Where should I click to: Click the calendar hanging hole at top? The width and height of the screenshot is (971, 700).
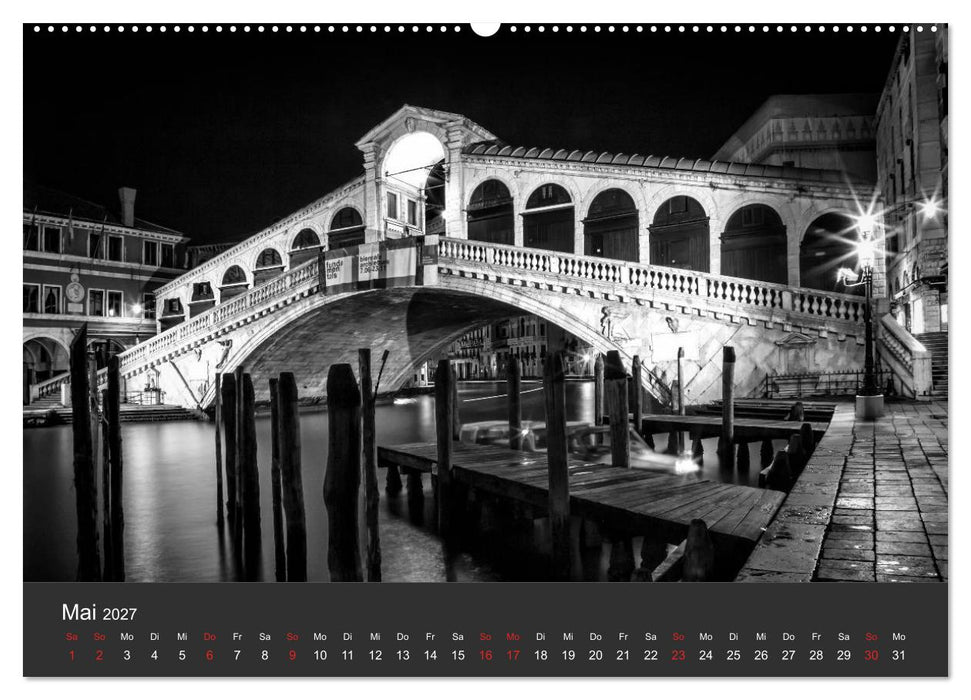click(486, 28)
